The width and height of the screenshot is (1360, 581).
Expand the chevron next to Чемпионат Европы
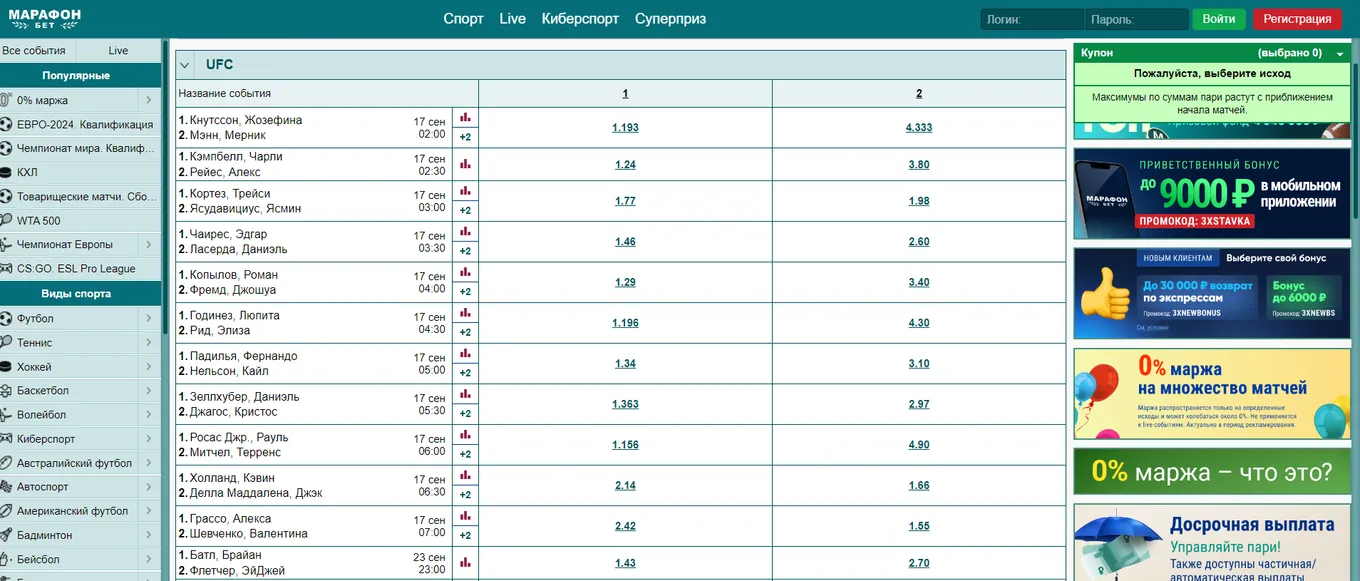point(148,244)
